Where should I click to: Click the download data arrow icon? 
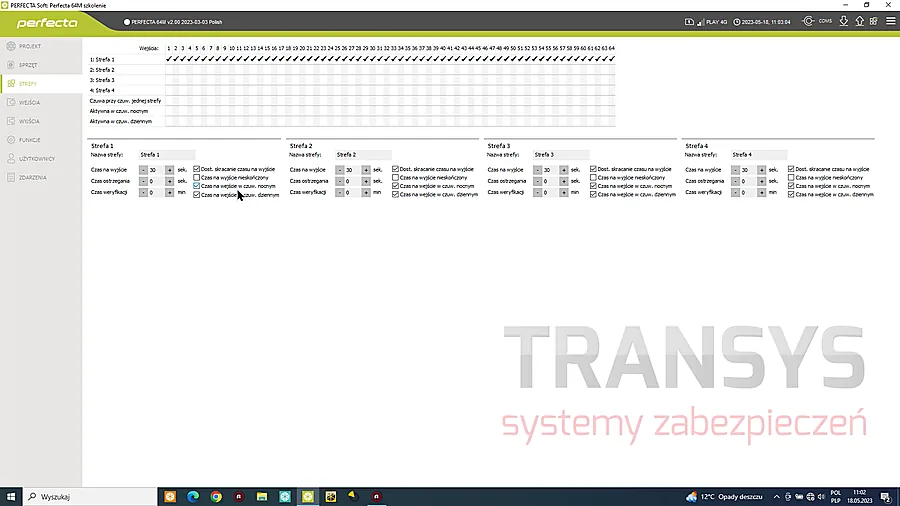[x=844, y=21]
